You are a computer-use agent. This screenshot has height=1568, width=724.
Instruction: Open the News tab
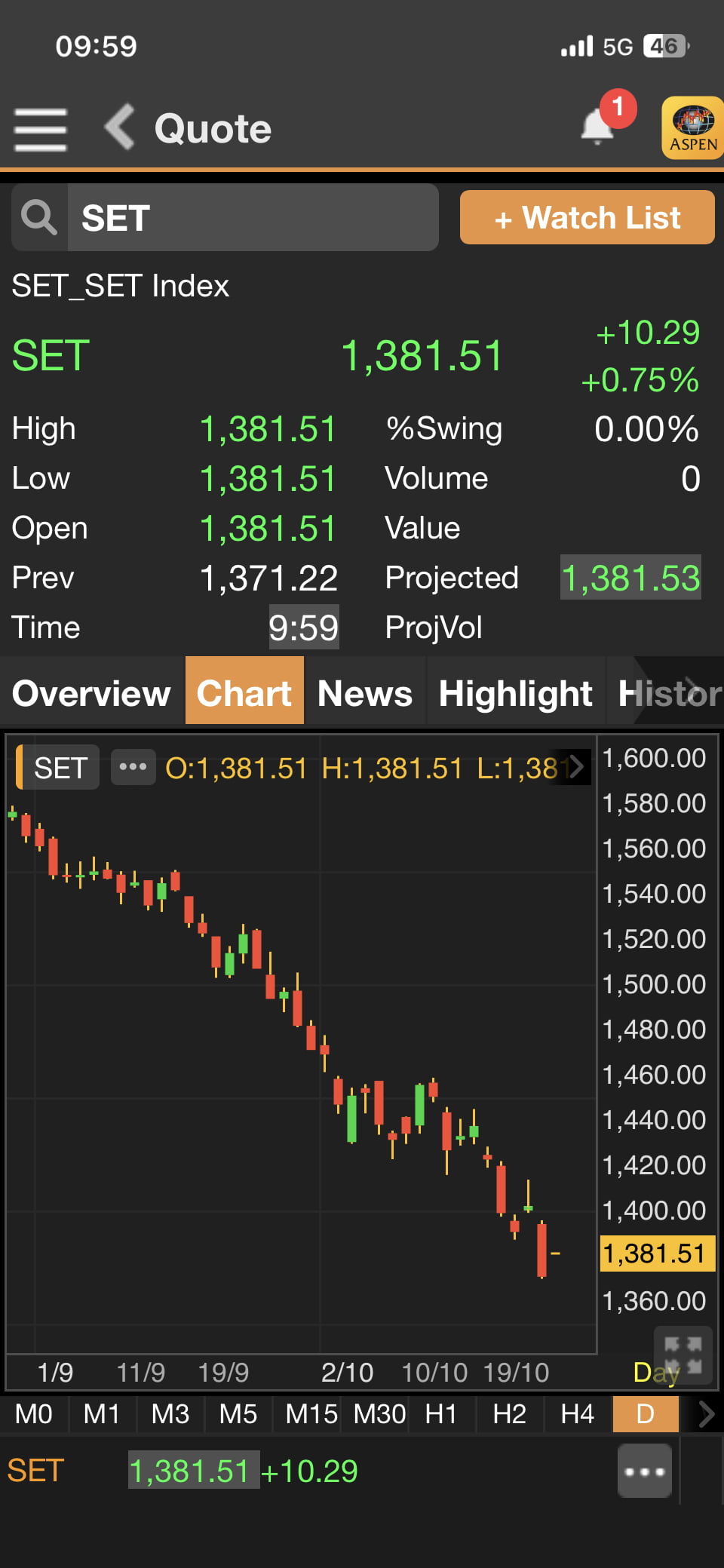(x=365, y=692)
